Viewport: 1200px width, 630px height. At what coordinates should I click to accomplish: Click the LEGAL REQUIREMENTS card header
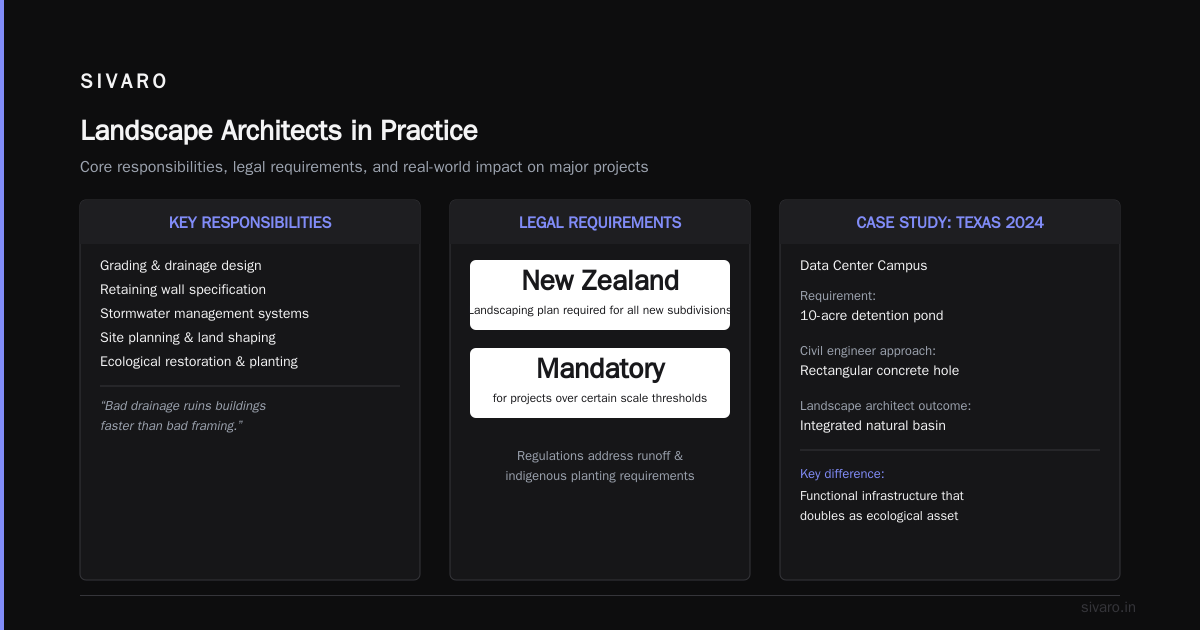(x=600, y=222)
